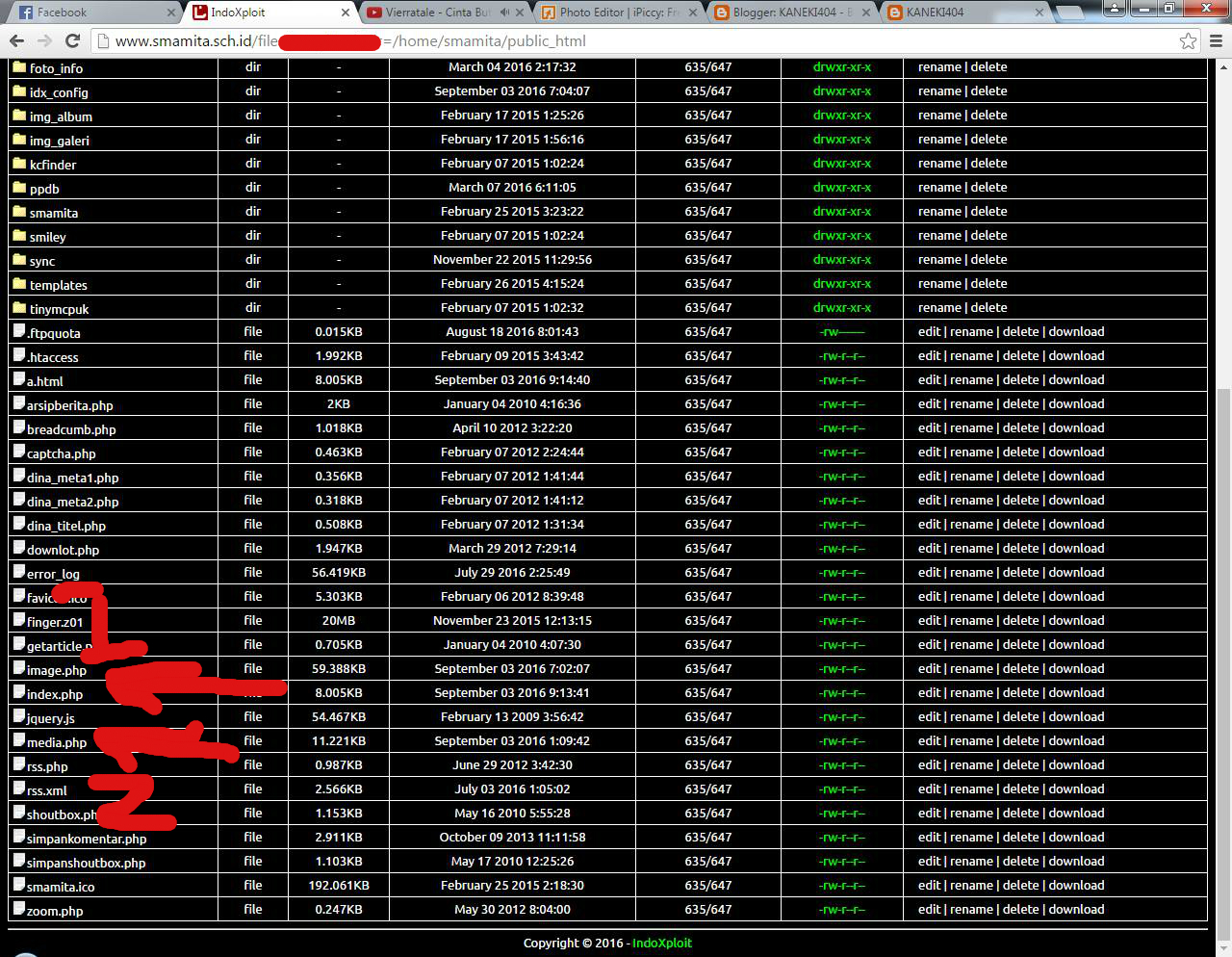This screenshot has width=1232, height=957.
Task: Click the 20MB size of finger.z01
Action: 339,620
